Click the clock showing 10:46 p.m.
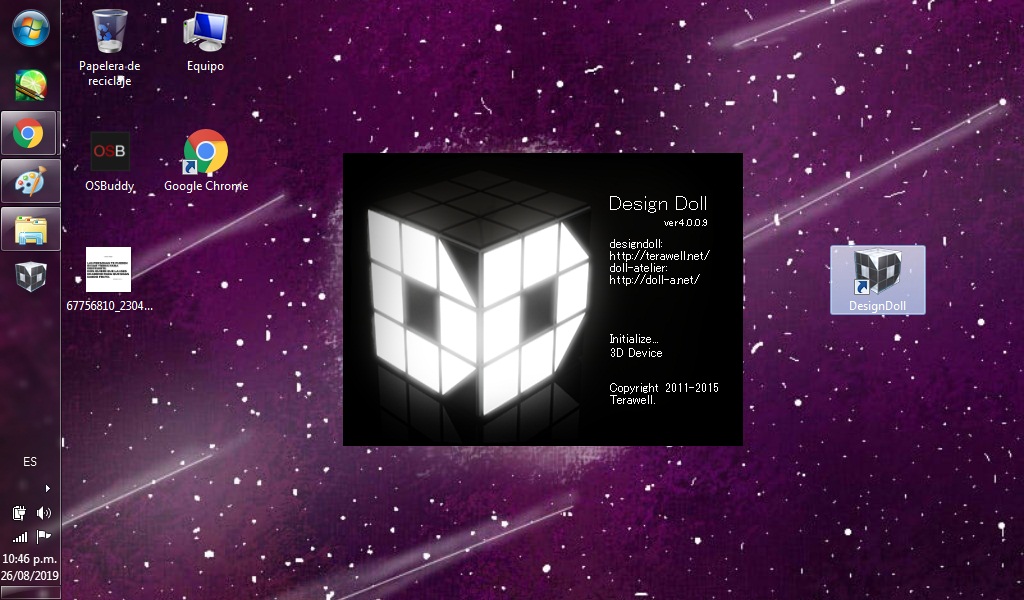Viewport: 1024px width, 600px height. coord(29,559)
